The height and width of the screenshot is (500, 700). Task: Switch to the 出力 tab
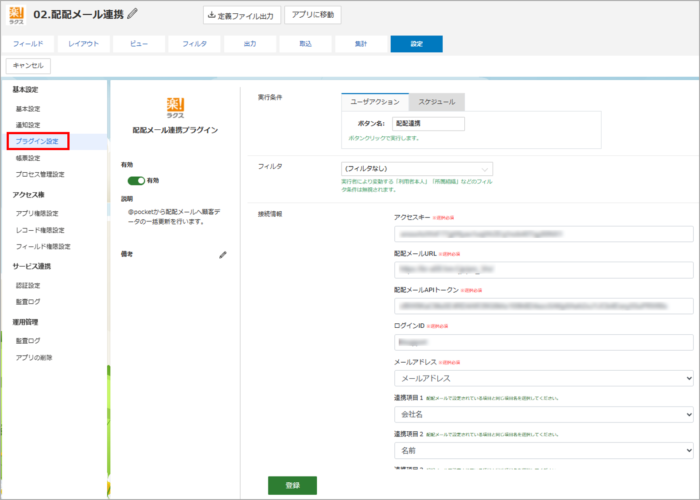tap(250, 44)
